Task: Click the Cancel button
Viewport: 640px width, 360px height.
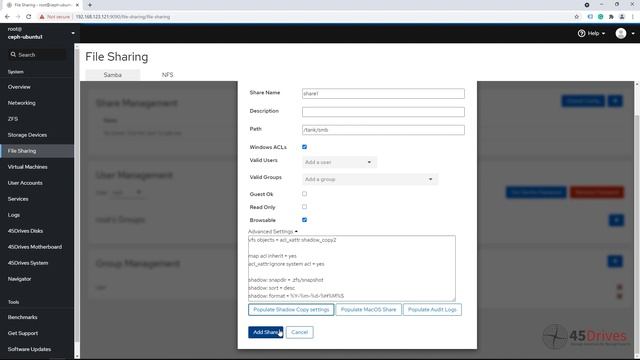Action: 300,332
